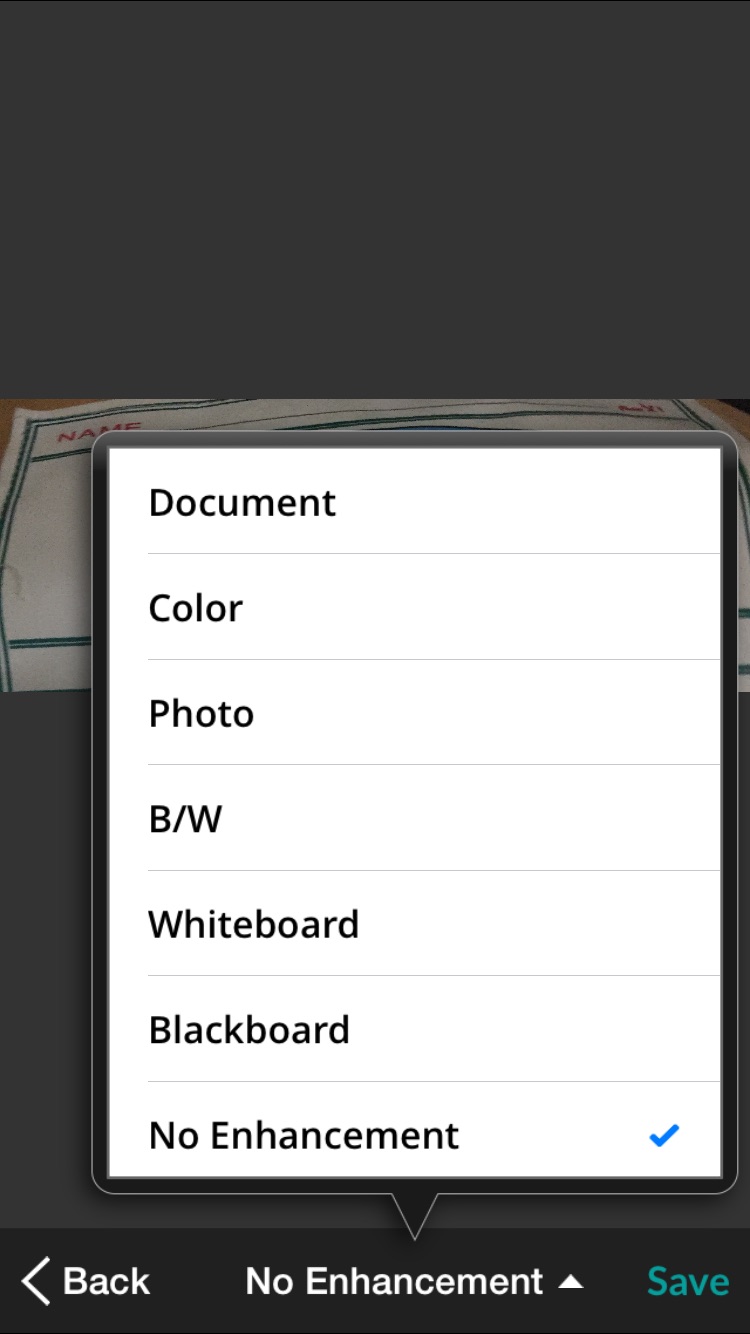Select the Photo enhancement option
750x1334 pixels.
click(x=414, y=713)
